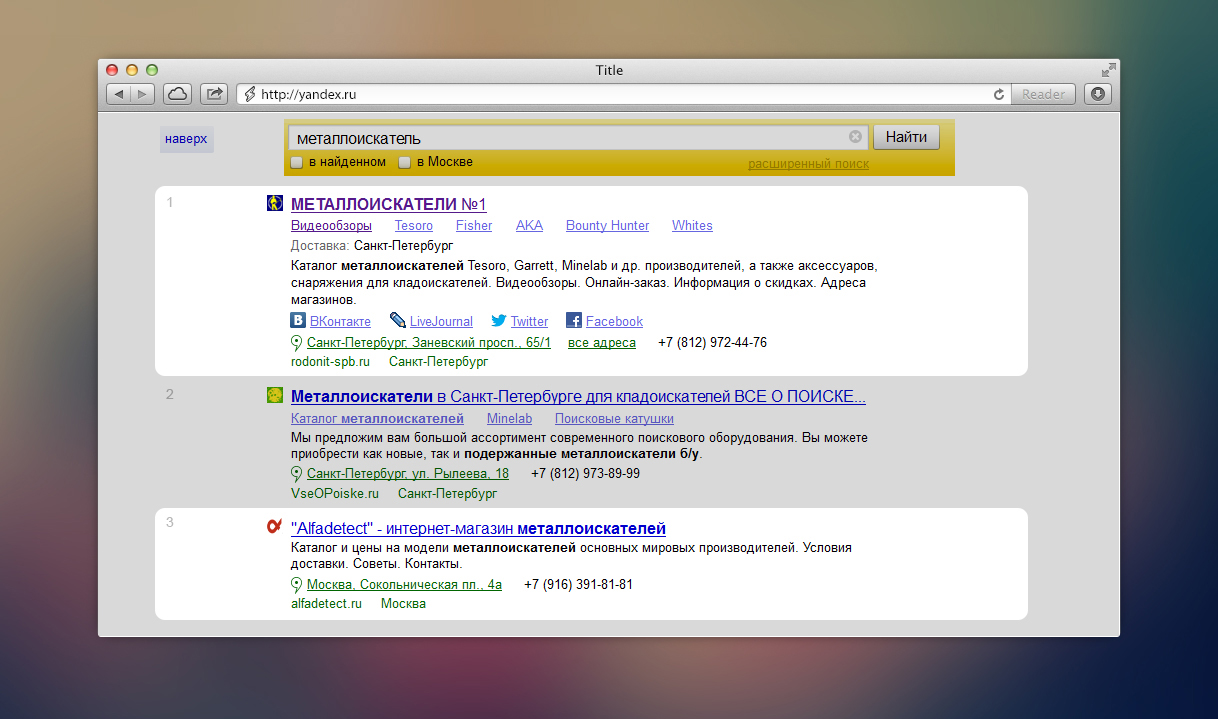Click the favicon of МЕТАЛЛОИСКАТЕЛИ №1 result
The width and height of the screenshot is (1218, 719).
275,203
